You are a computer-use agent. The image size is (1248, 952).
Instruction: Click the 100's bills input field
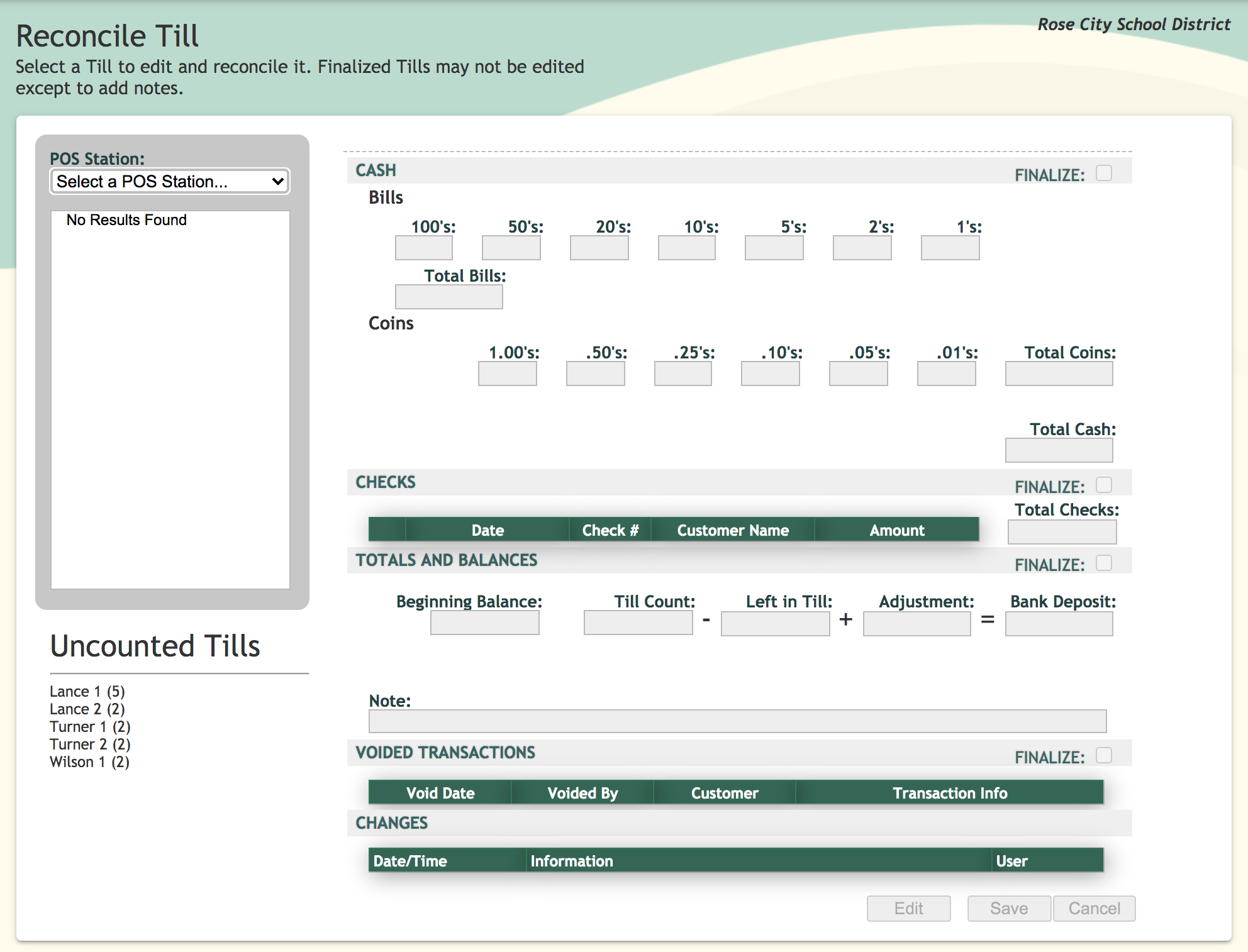click(423, 248)
